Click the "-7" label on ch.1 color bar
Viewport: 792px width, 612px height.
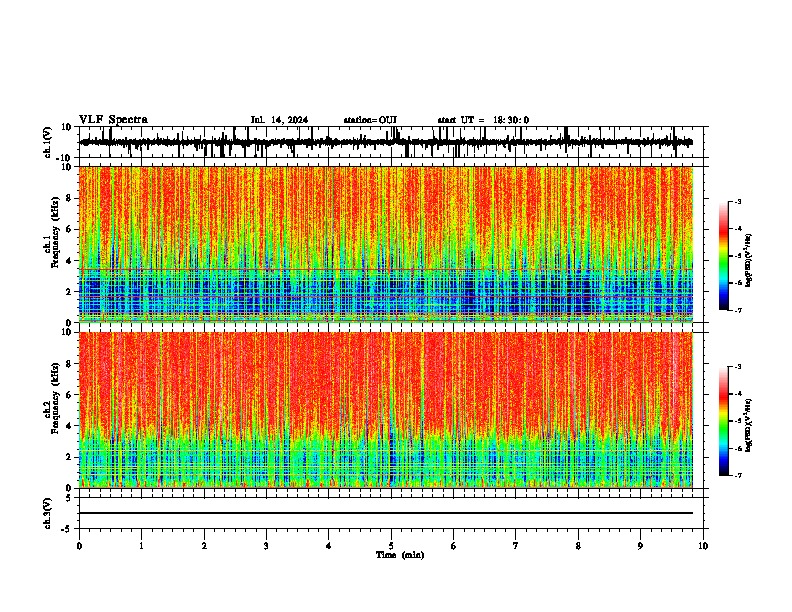(x=737, y=310)
